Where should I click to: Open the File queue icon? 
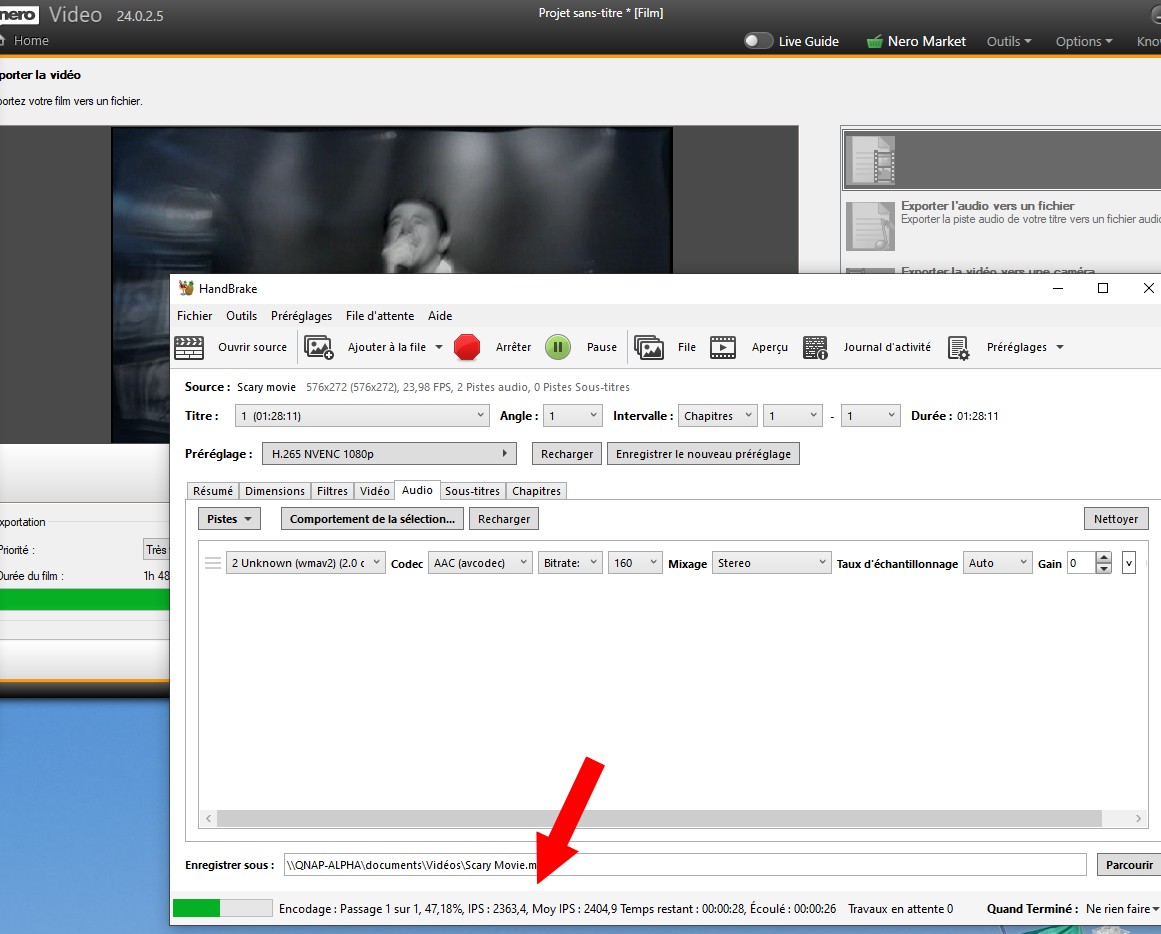(649, 347)
